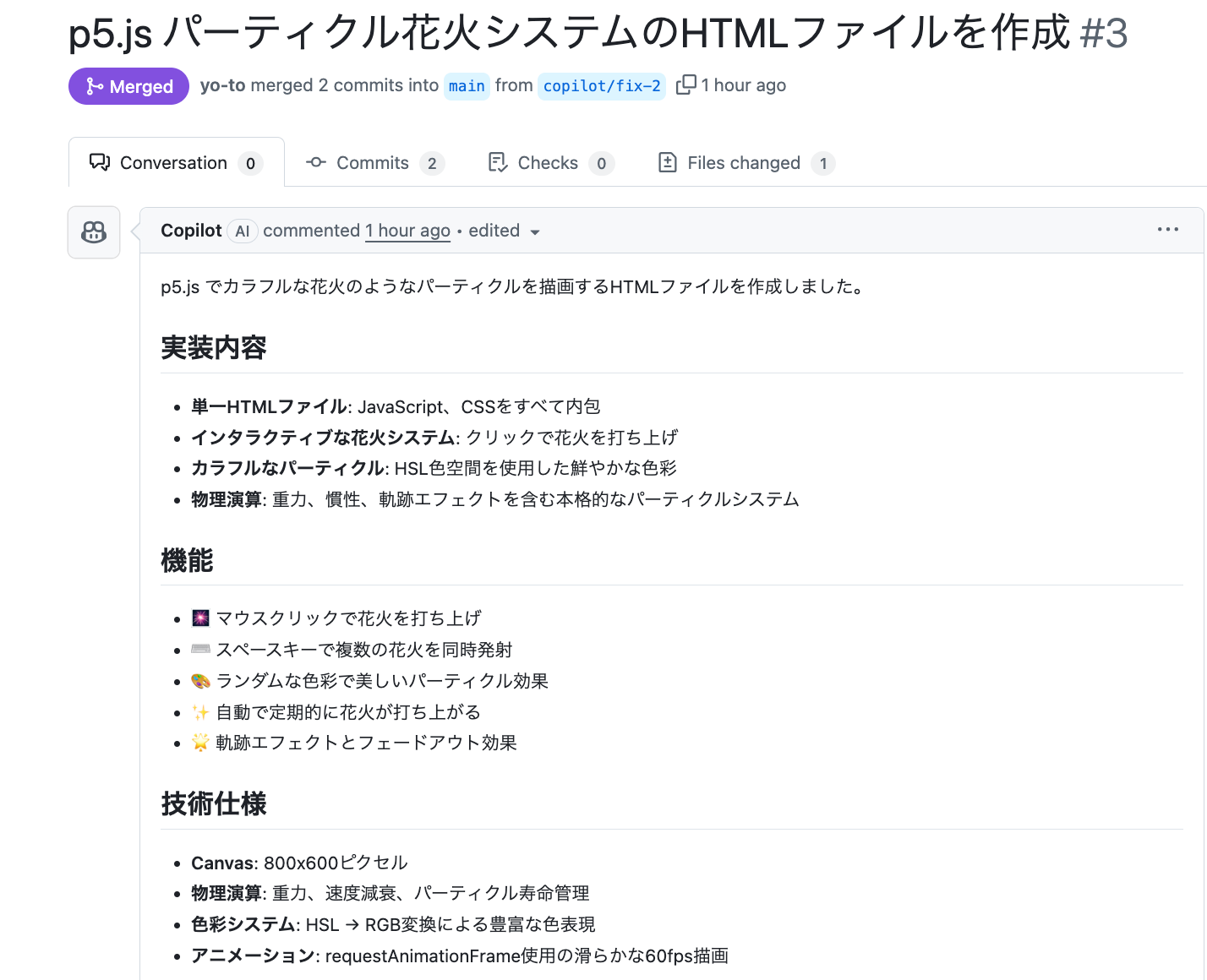Click the intro sentence starting 'p5.js でカラフルな'
Image resolution: width=1207 pixels, height=980 pixels.
[x=515, y=286]
